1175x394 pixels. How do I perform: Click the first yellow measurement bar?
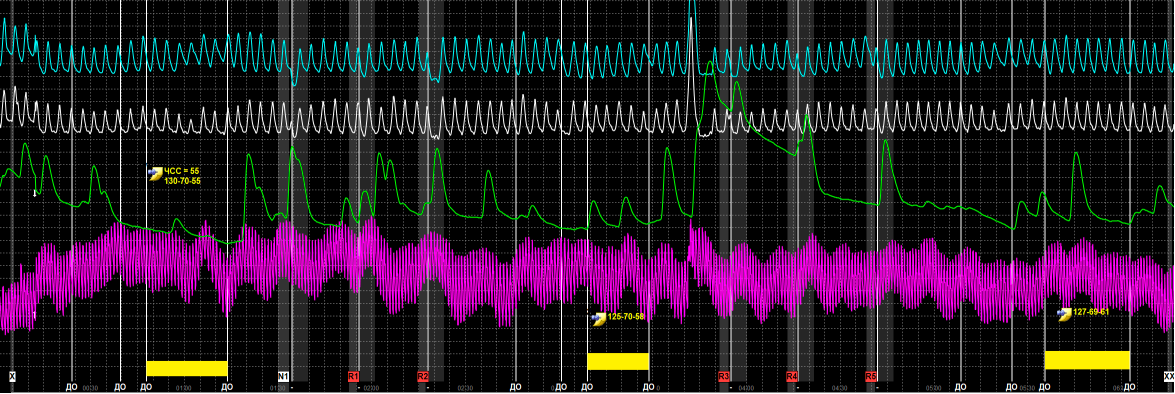pyautogui.click(x=187, y=368)
